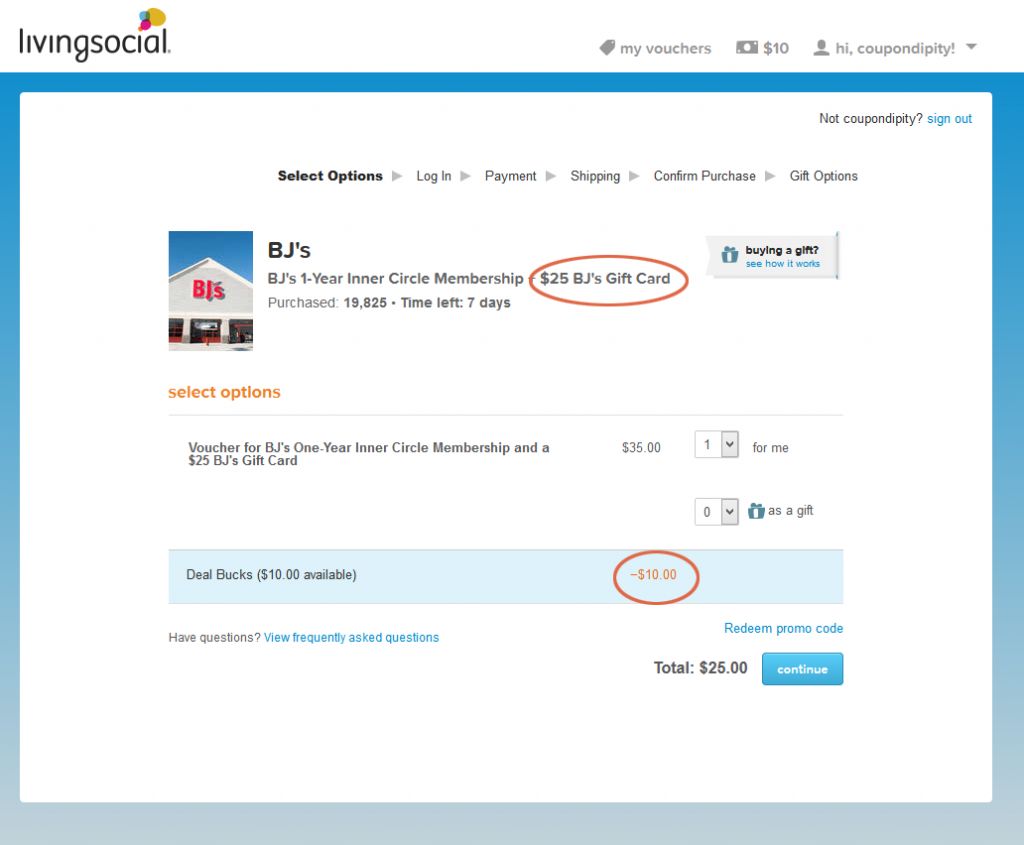Screen dimensions: 1024x845
Task: Open the 'as a gift' quantity dropdown
Action: 716,511
